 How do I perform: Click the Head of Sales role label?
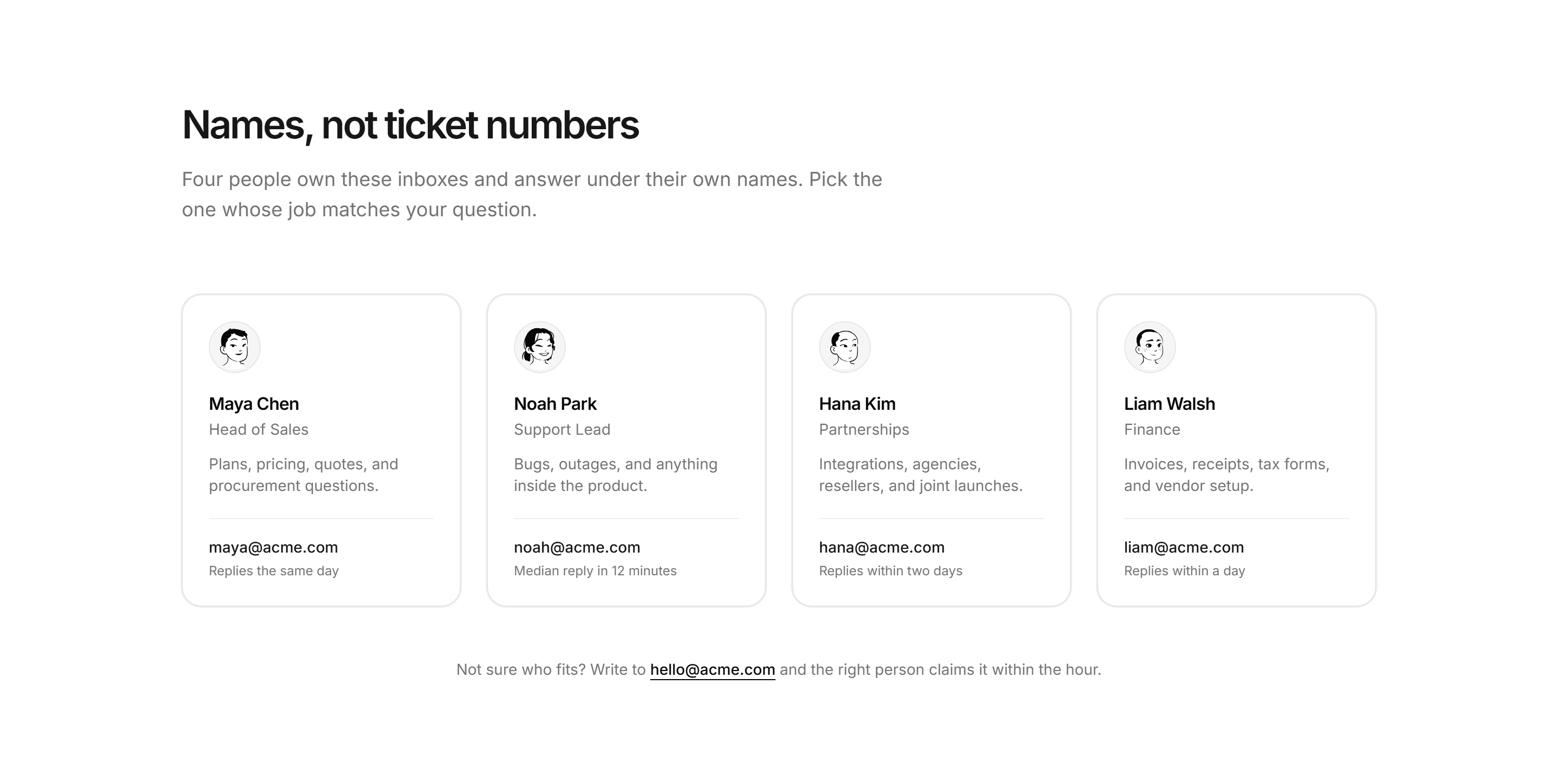(258, 429)
